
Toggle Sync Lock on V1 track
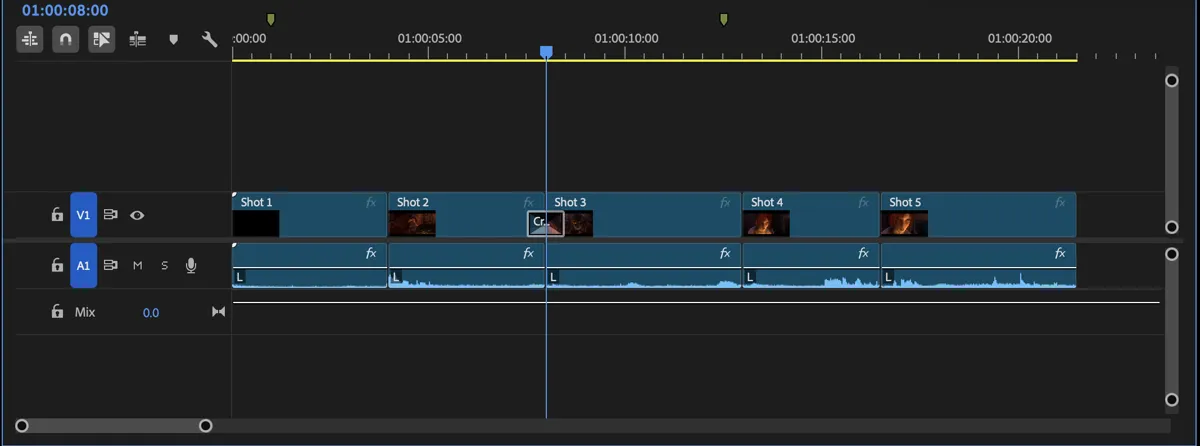click(x=111, y=215)
